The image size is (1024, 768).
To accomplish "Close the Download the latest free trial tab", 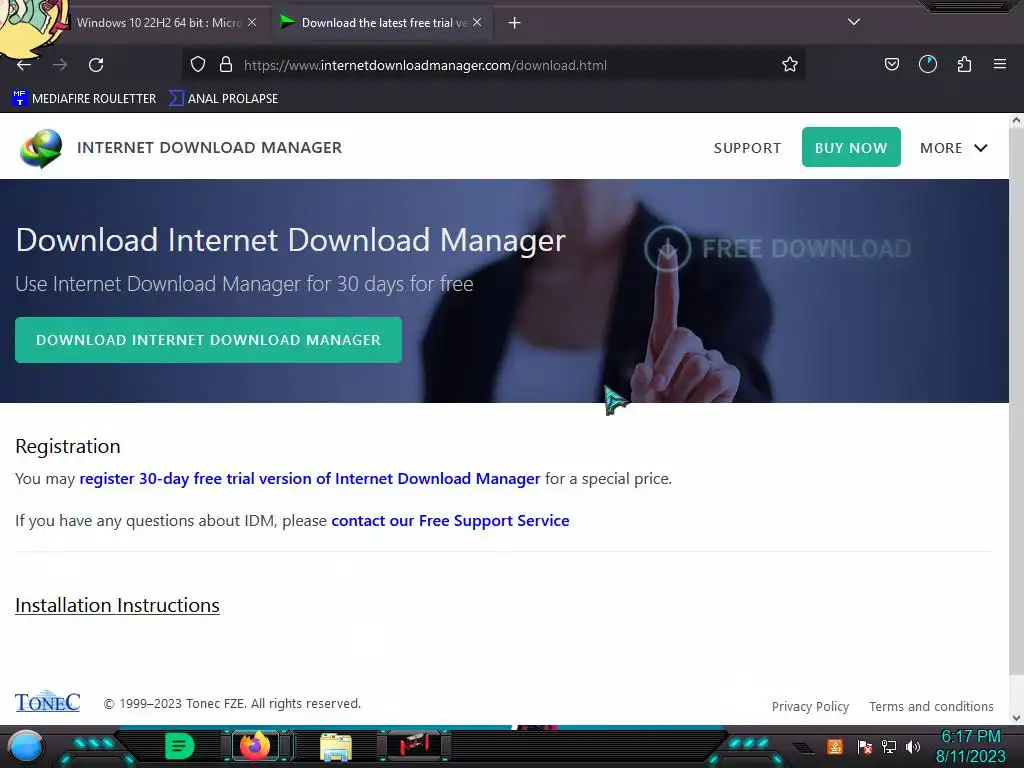I will [x=477, y=22].
